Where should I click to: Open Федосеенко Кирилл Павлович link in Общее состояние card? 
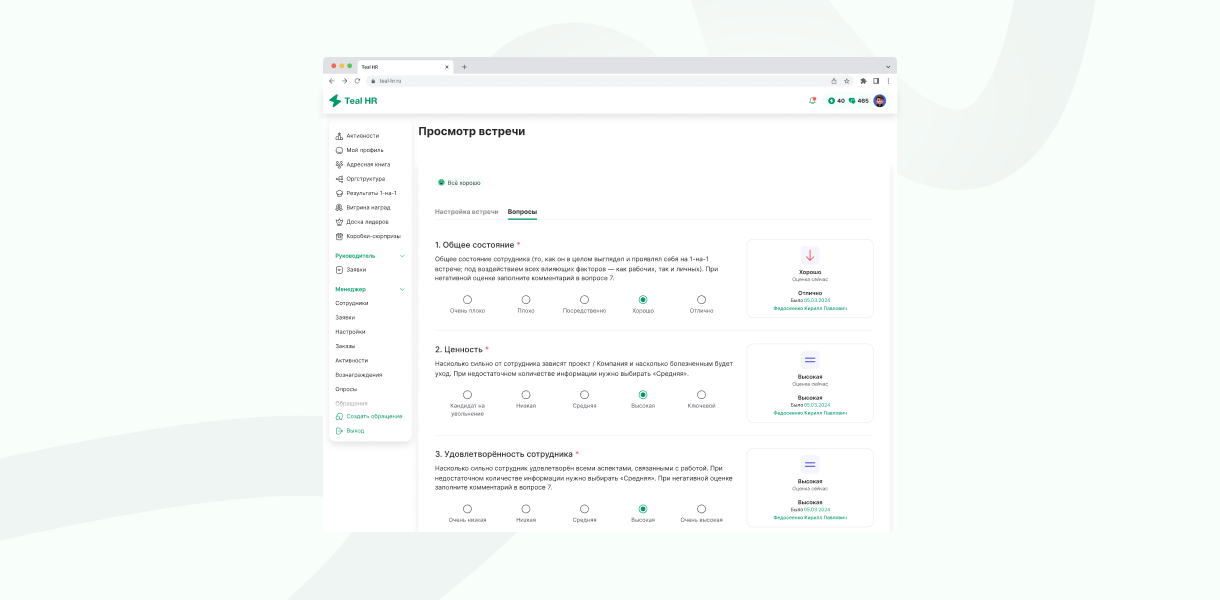click(x=810, y=308)
